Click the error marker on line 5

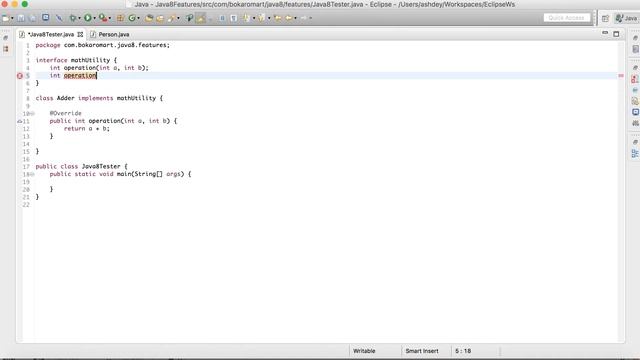20,76
